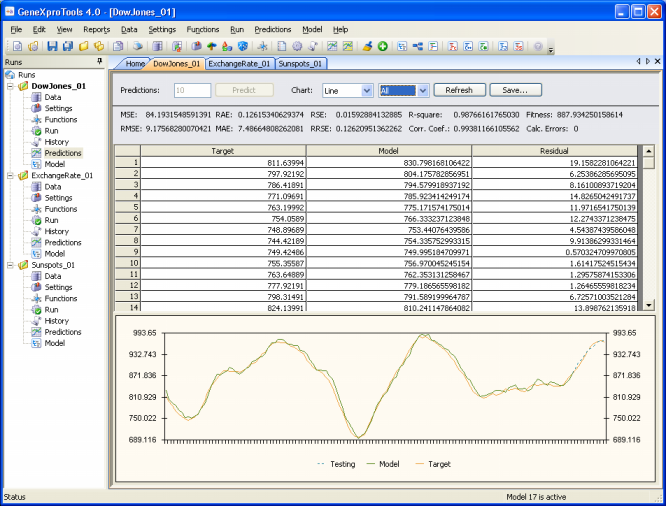Select Functions under DowJones_01 in the tree

tap(60, 120)
